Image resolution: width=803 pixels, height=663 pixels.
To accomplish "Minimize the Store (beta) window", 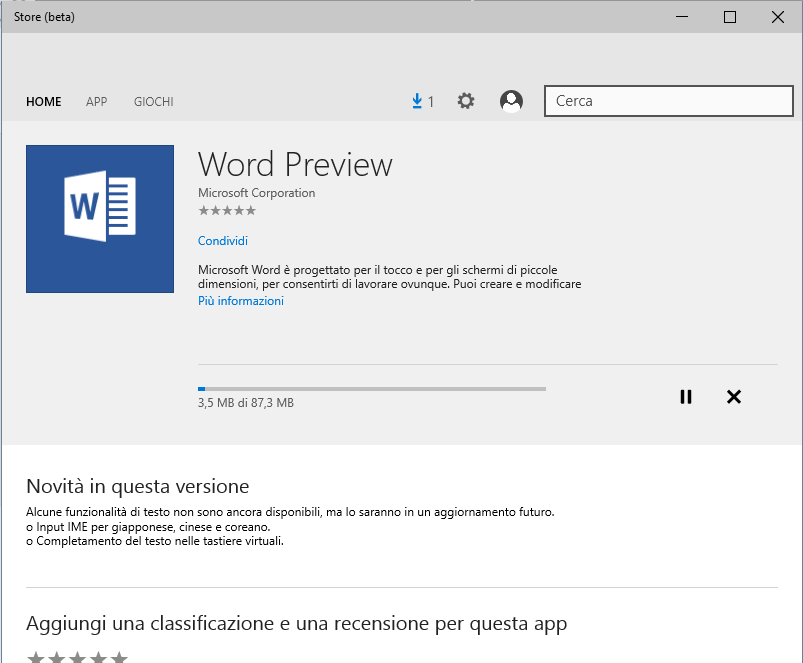I will (683, 17).
